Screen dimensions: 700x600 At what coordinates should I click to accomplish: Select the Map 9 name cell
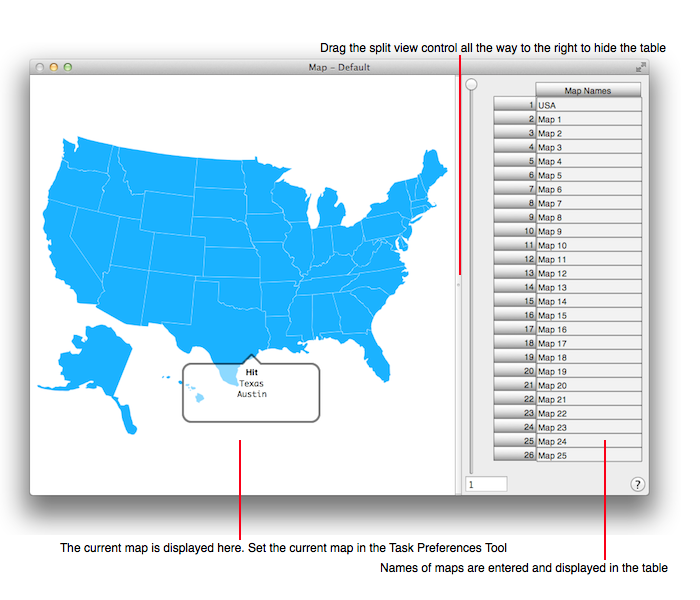coord(588,231)
